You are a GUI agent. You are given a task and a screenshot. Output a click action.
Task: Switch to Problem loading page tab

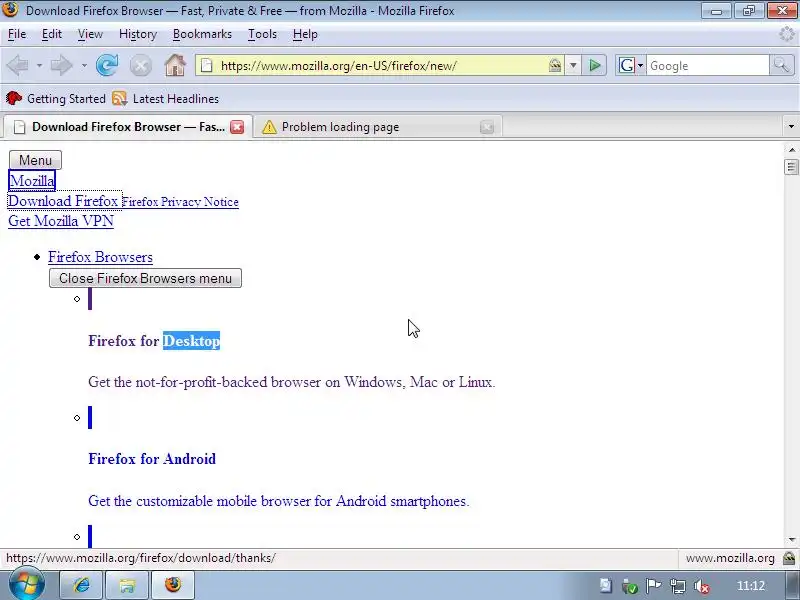[378, 127]
